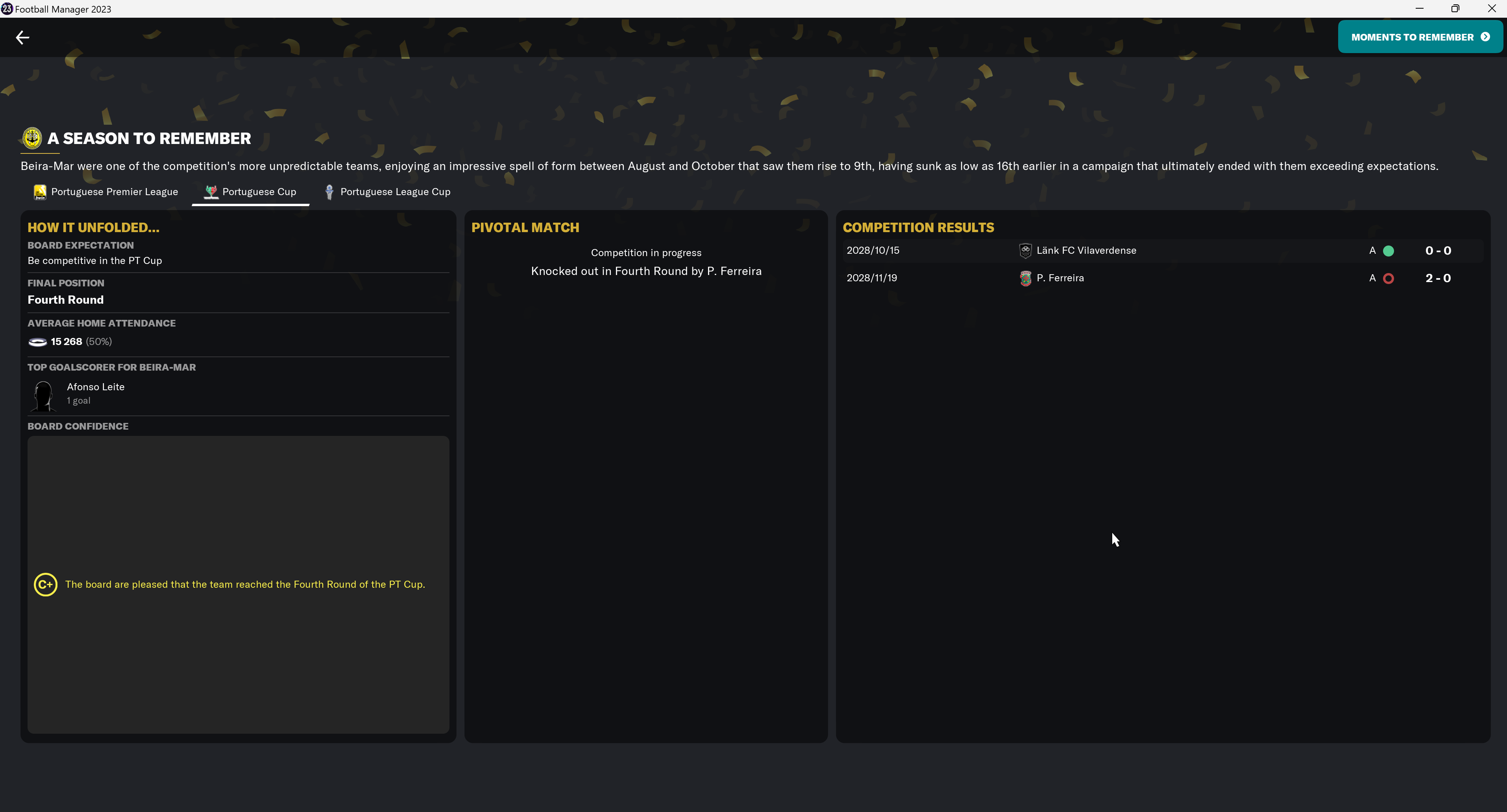This screenshot has height=812, width=1507.
Task: Go back using the arrow icon
Action: [x=22, y=37]
